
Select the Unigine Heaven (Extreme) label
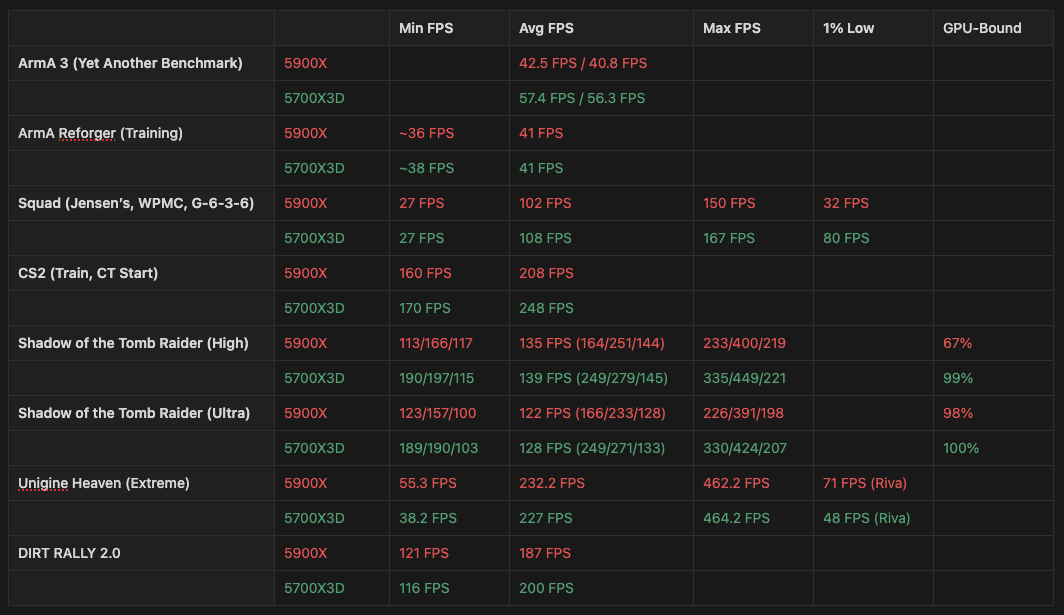[x=104, y=483]
